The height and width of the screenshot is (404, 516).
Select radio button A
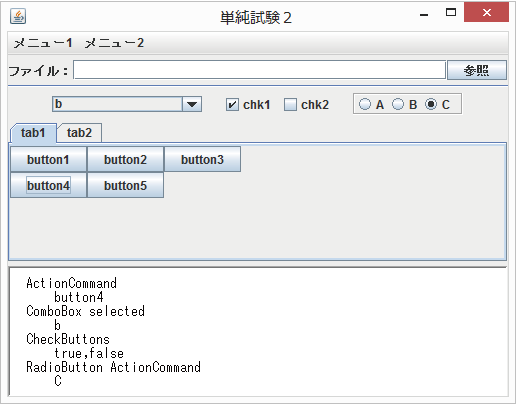pos(365,104)
